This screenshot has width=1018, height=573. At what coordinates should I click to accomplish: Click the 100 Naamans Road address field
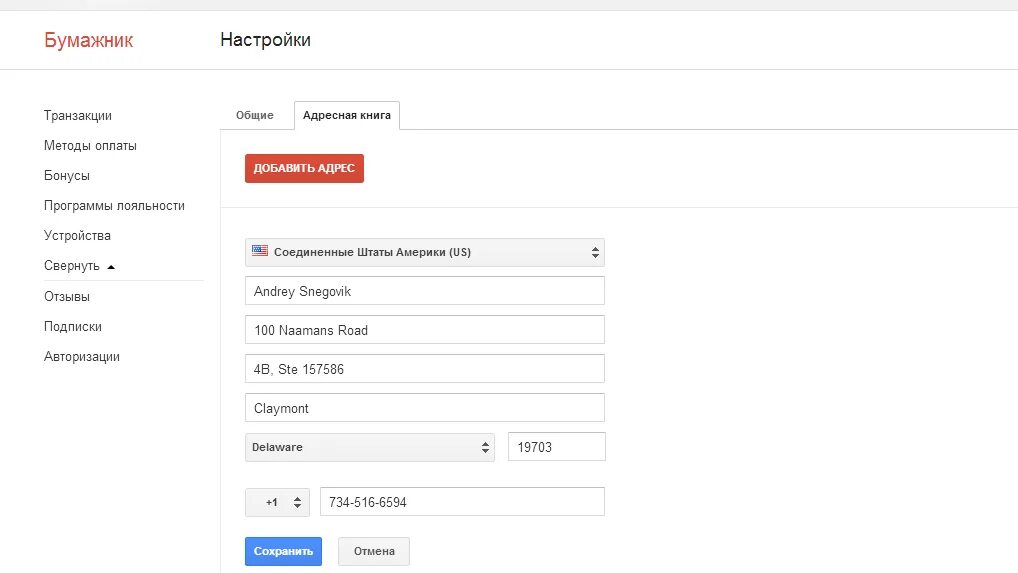tap(424, 330)
